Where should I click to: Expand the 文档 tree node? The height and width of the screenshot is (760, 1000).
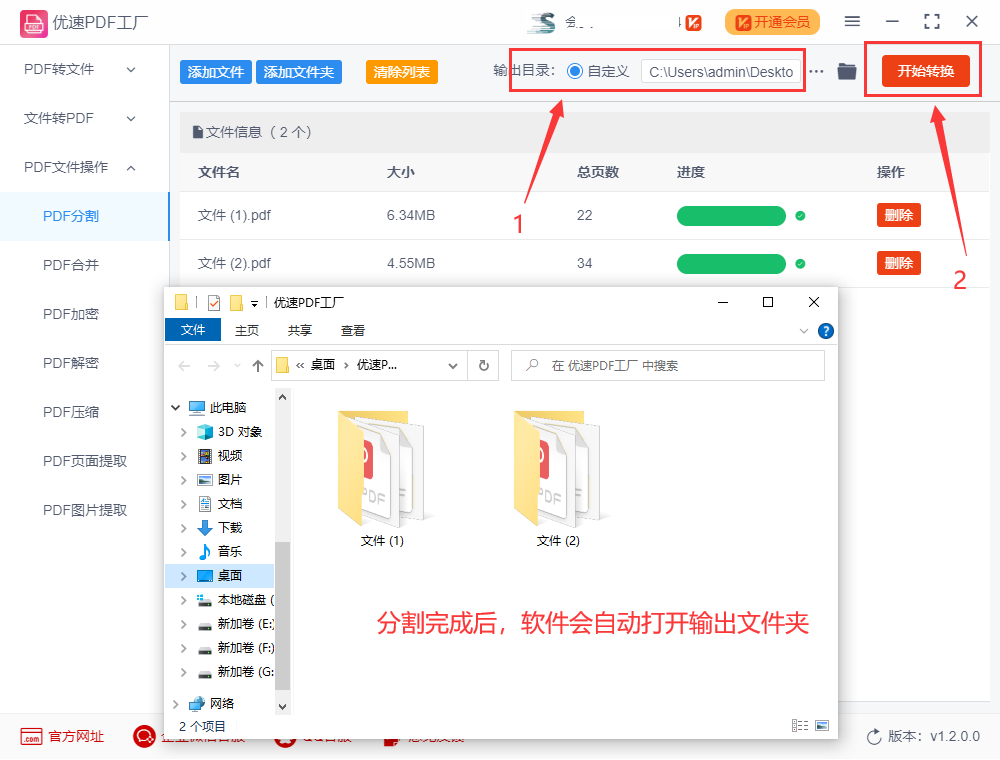(184, 504)
